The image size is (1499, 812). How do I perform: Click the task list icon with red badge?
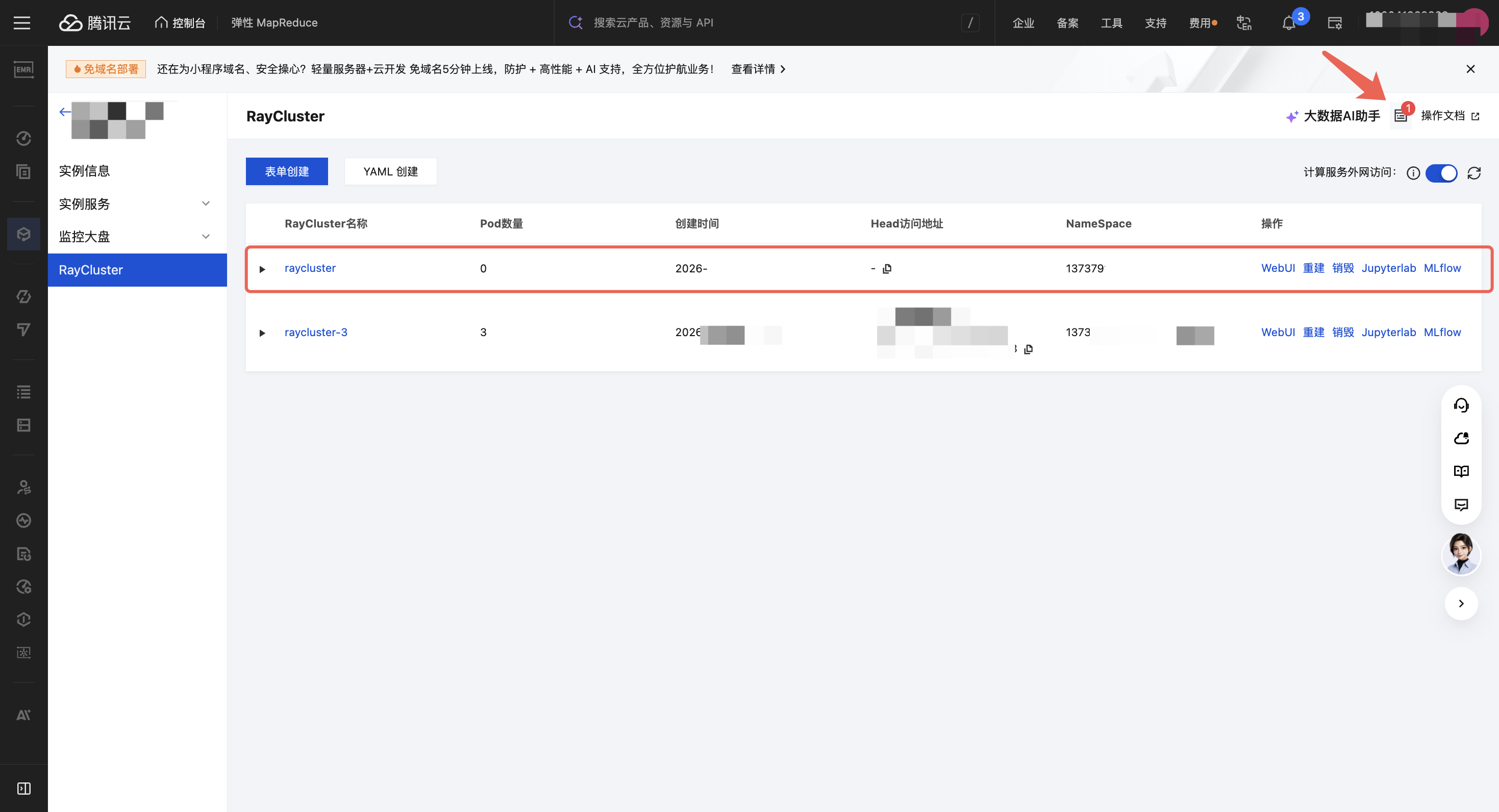1401,116
